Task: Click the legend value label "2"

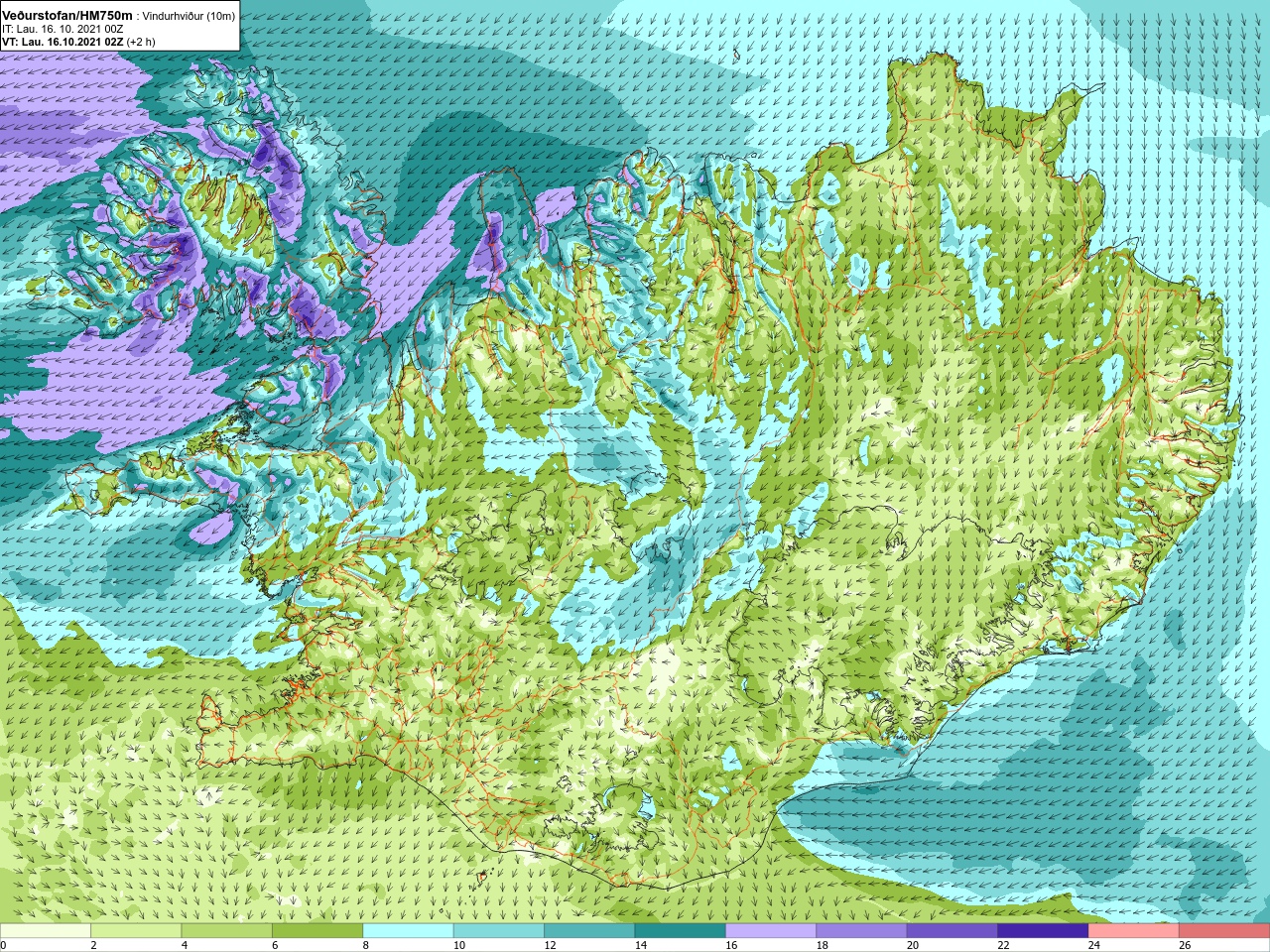Action: (x=94, y=945)
